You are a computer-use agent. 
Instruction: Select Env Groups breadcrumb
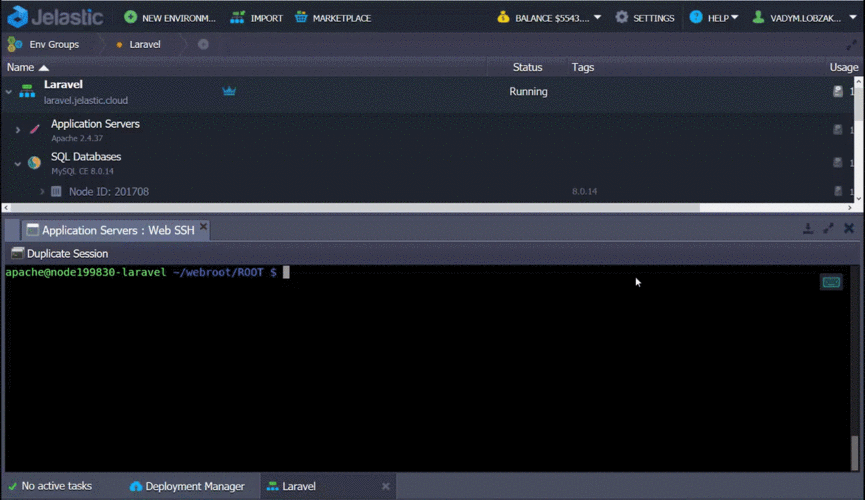click(44, 44)
